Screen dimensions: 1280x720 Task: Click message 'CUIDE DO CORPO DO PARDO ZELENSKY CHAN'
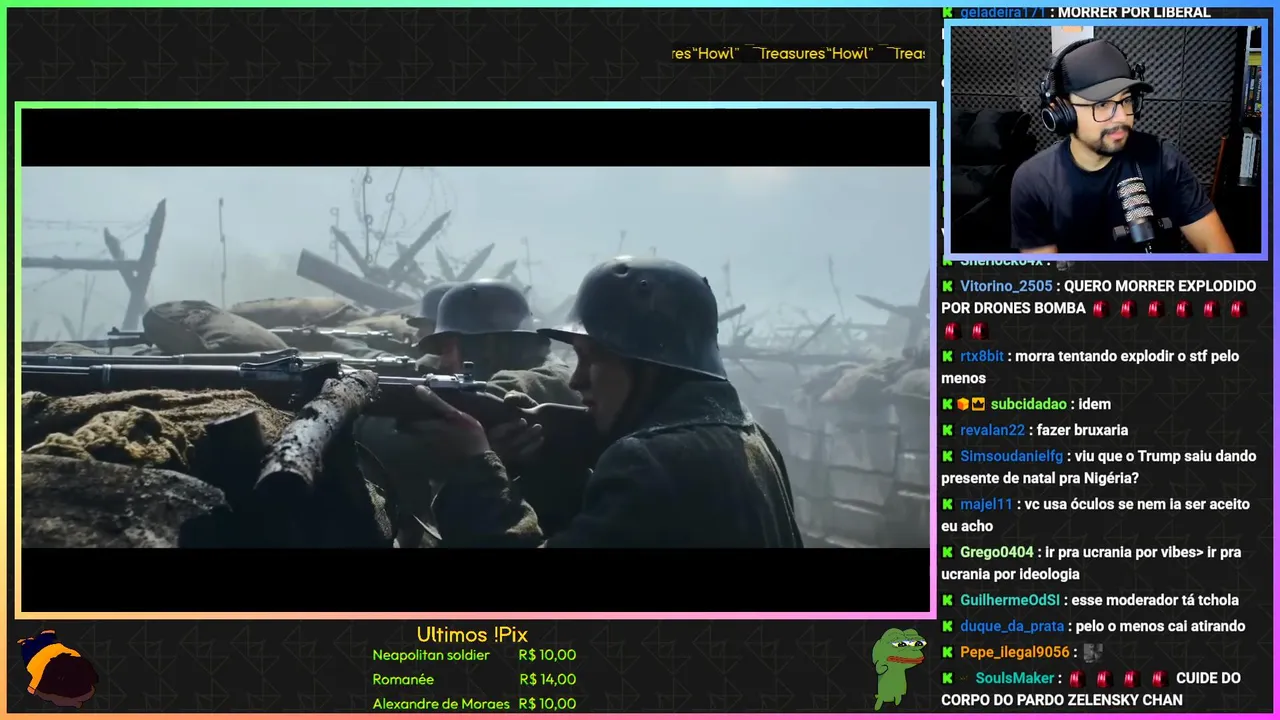pos(1091,689)
